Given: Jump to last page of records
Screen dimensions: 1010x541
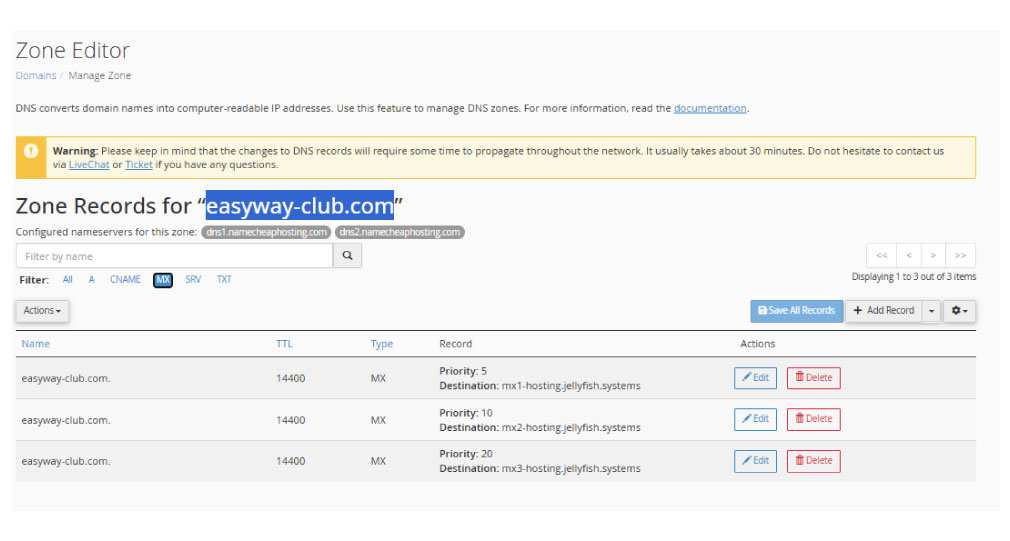Looking at the screenshot, I should [x=960, y=256].
